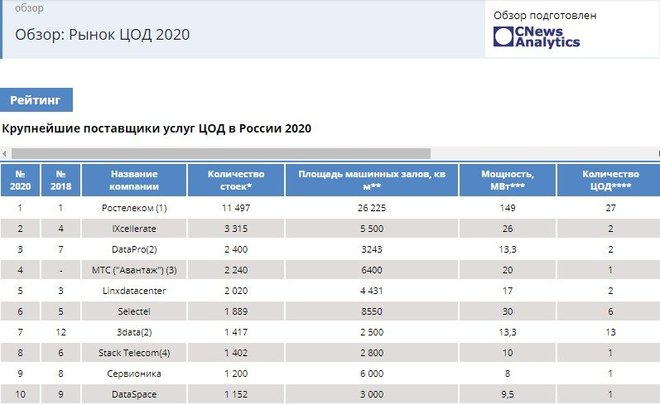Select the DataSpace company name
The image size is (660, 405).
point(134,393)
